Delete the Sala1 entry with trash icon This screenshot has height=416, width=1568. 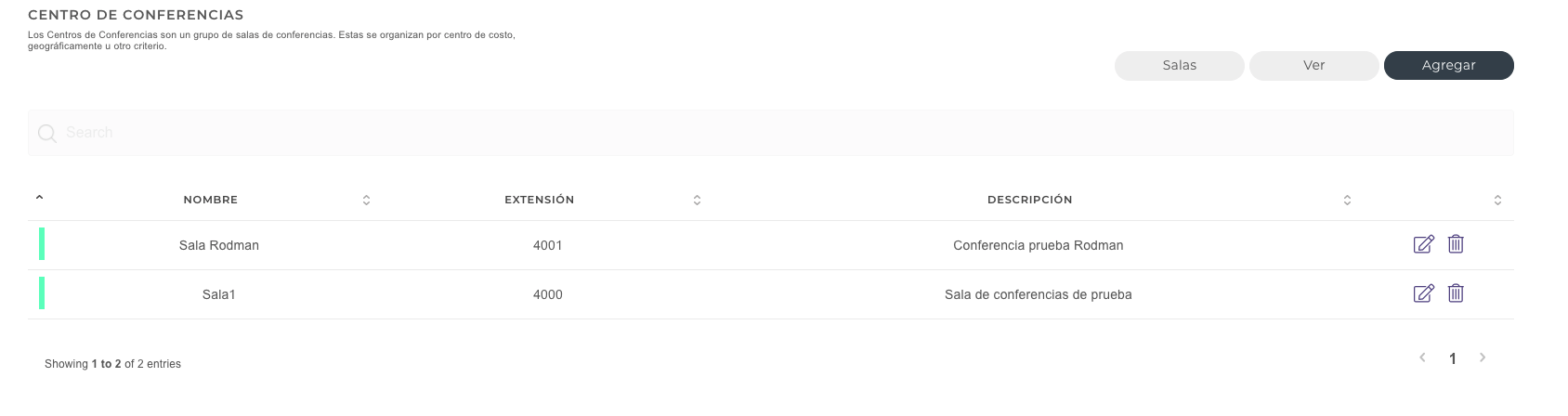(x=1456, y=293)
